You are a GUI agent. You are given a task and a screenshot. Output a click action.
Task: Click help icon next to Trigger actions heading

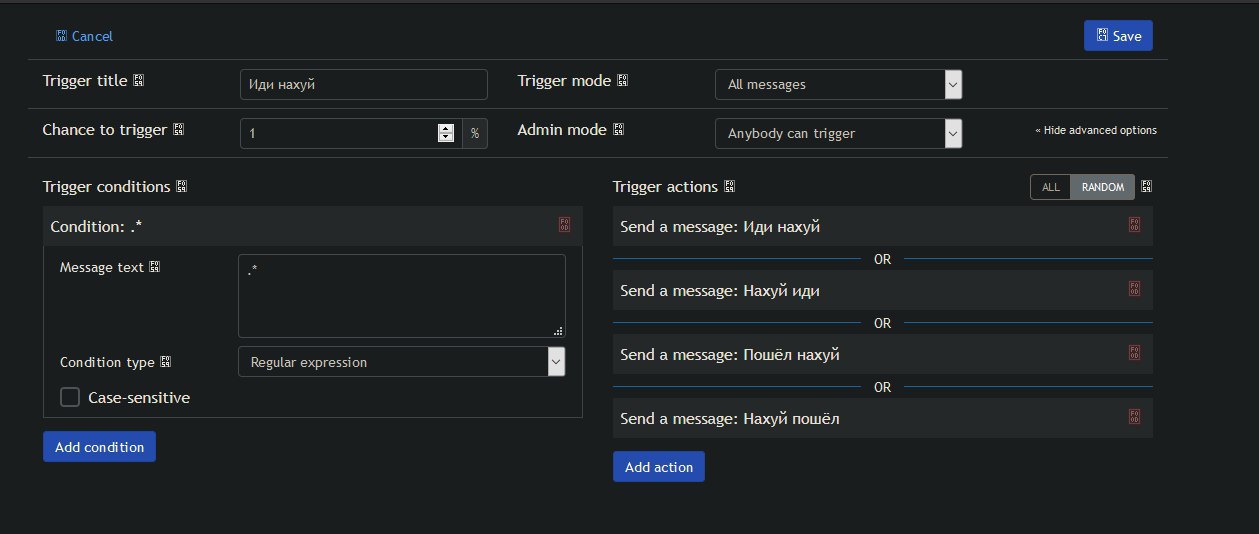[729, 187]
